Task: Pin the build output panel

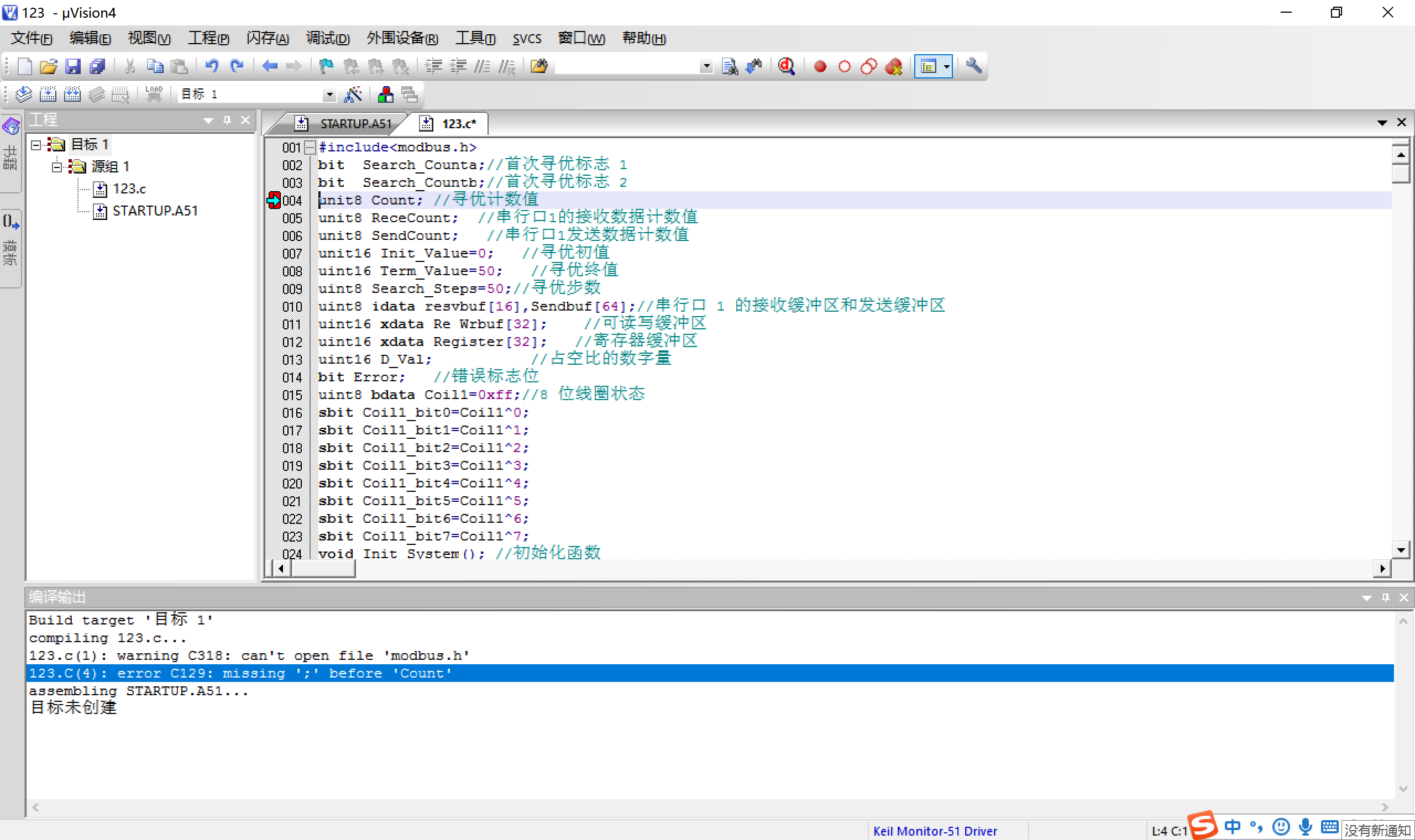Action: pyautogui.click(x=1385, y=597)
